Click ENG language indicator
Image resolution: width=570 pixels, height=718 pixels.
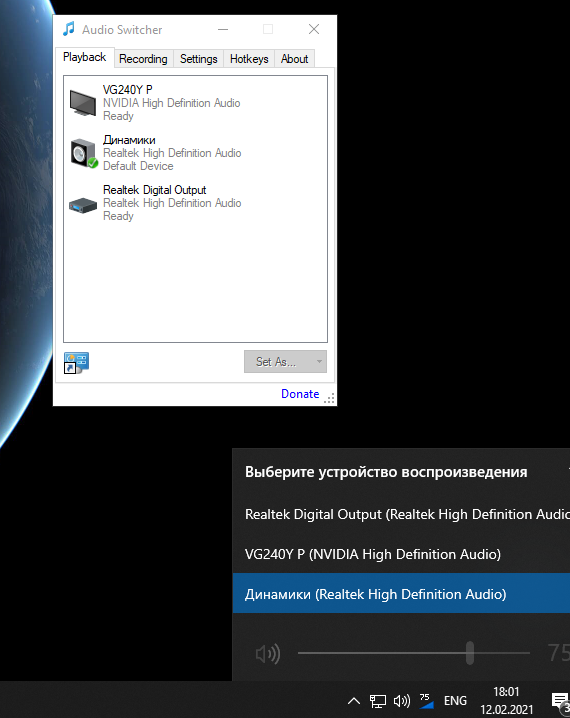[x=455, y=701]
